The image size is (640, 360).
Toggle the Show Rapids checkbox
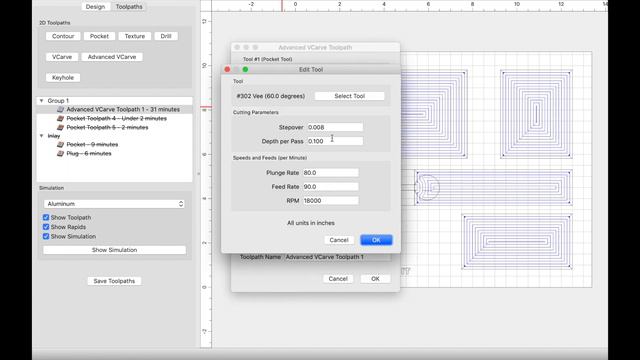click(46, 227)
